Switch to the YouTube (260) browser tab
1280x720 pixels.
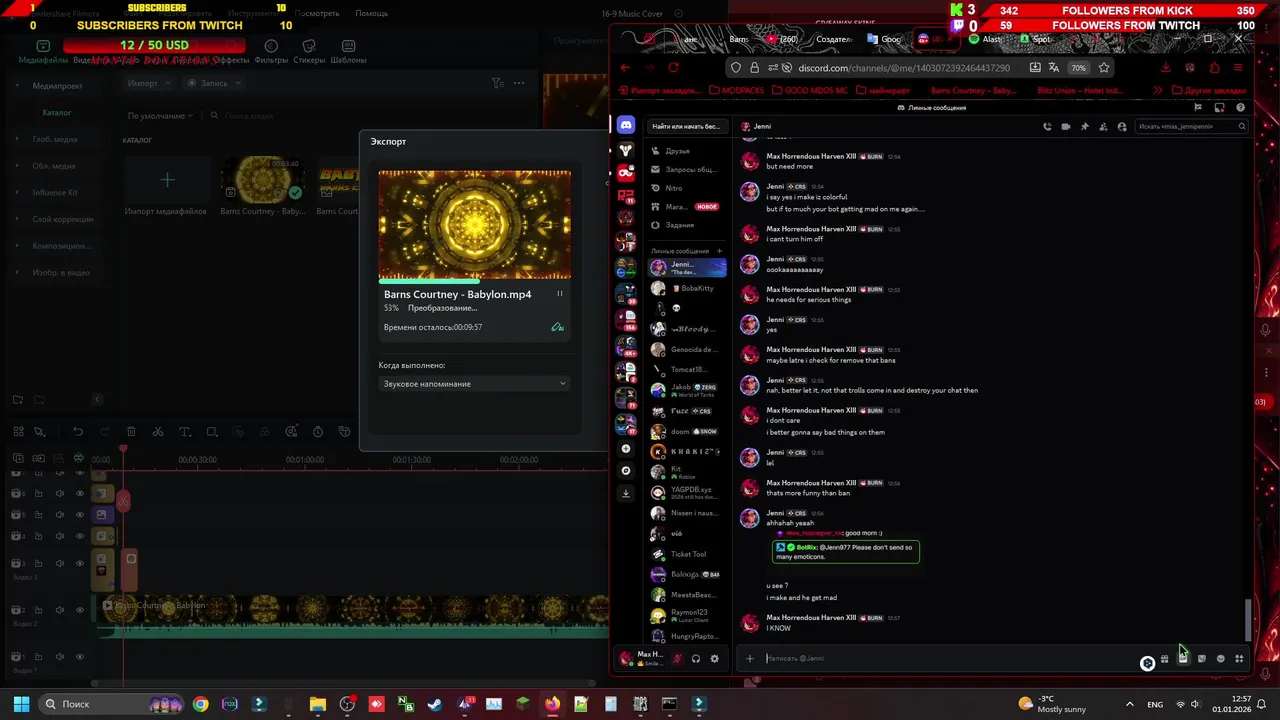[784, 39]
